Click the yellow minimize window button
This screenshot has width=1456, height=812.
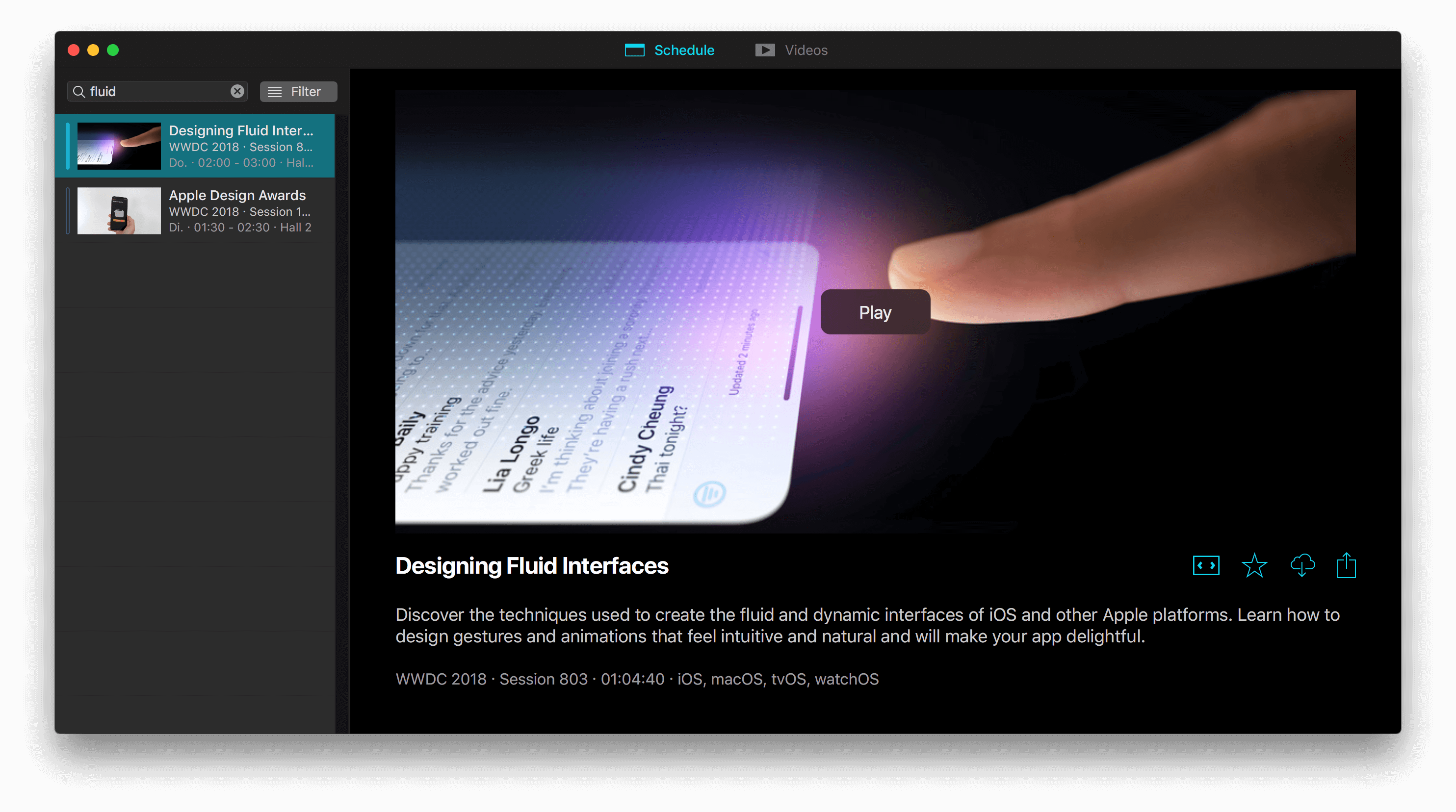pyautogui.click(x=93, y=50)
